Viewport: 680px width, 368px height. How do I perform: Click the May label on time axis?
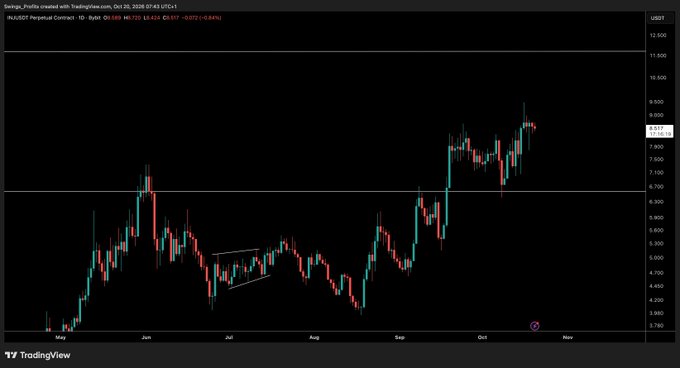61,337
